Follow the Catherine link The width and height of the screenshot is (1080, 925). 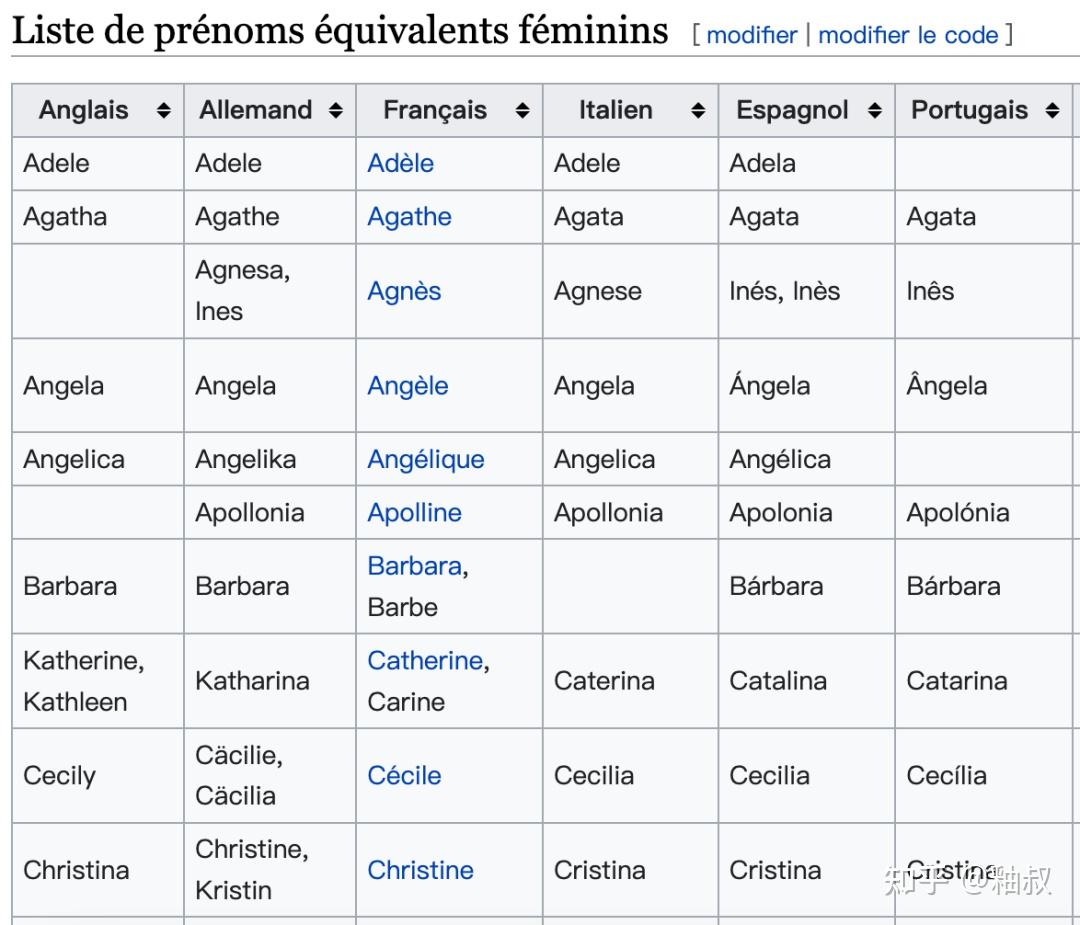click(425, 661)
